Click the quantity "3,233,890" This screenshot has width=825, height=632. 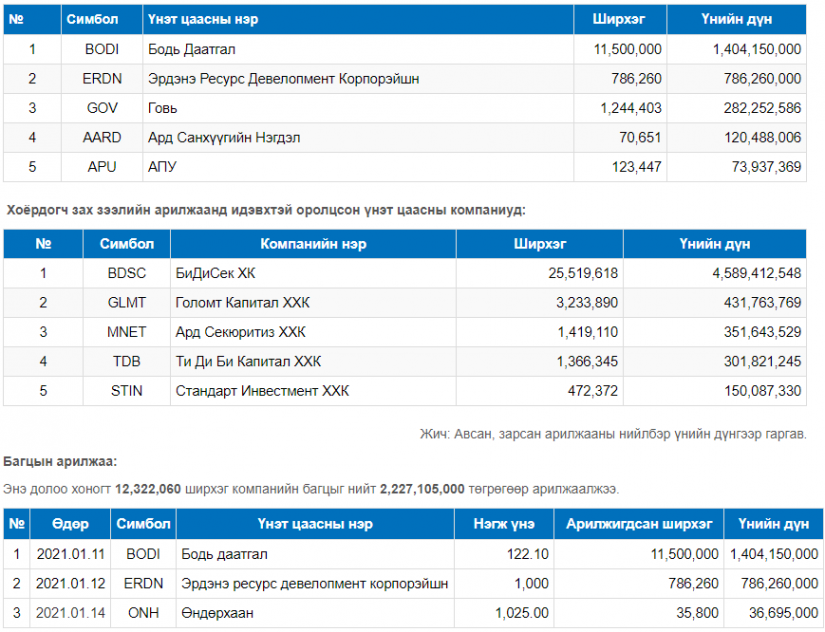coord(587,303)
